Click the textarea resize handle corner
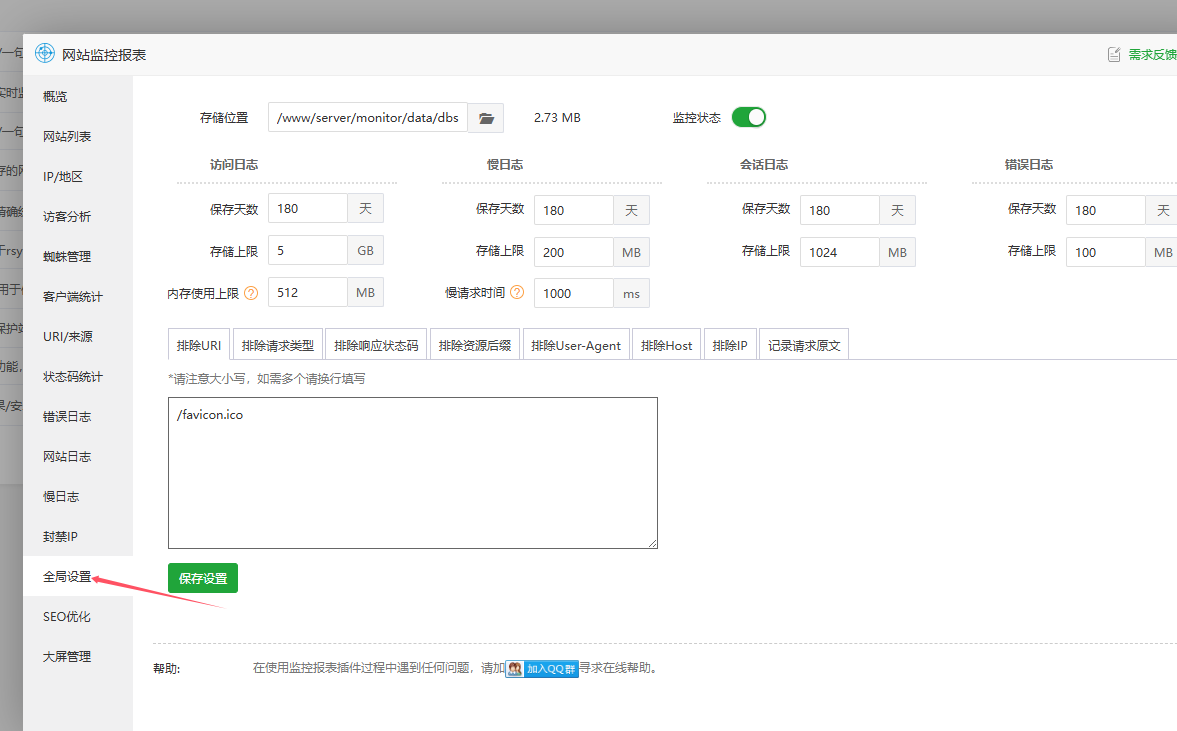The height and width of the screenshot is (731, 1177). 652,543
